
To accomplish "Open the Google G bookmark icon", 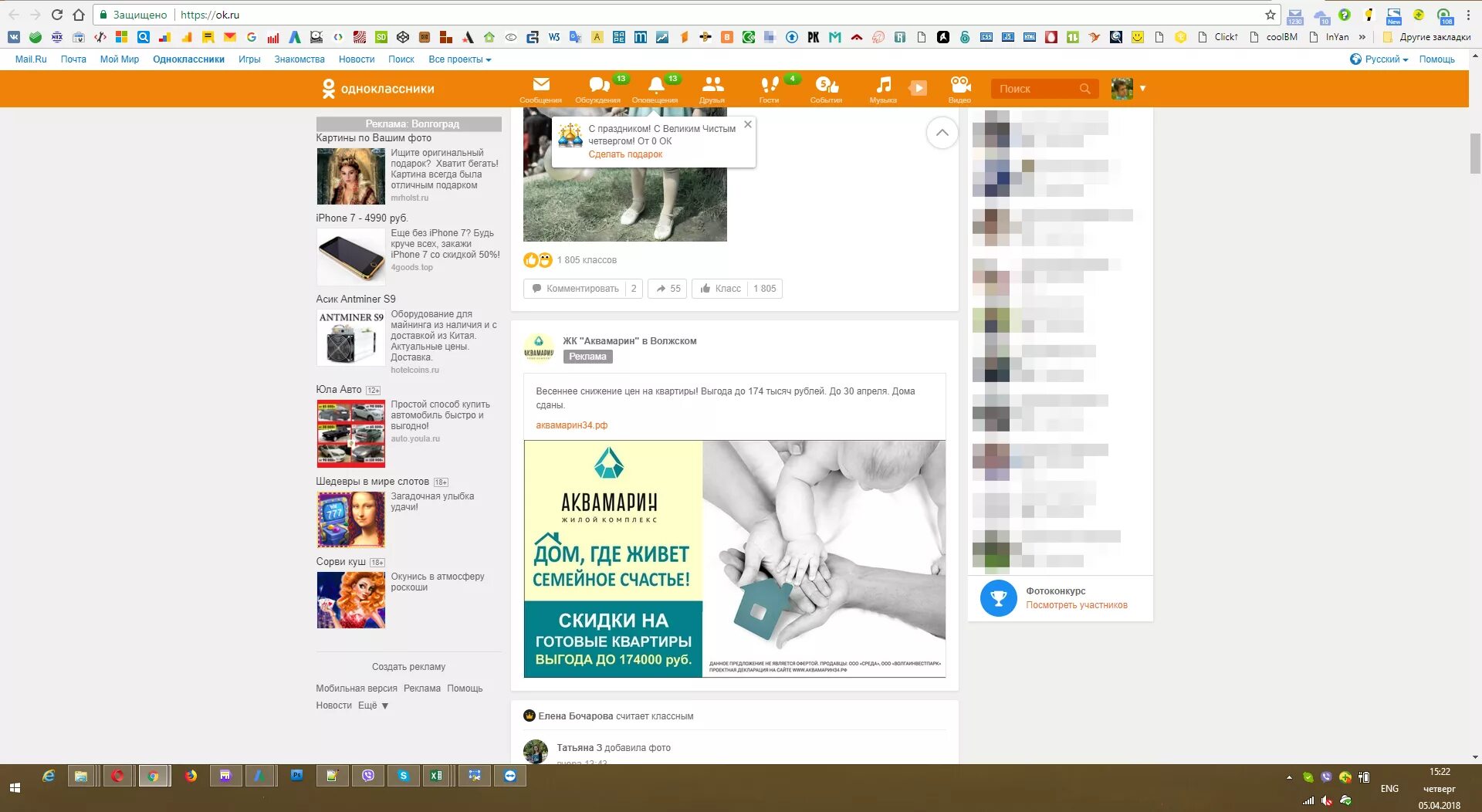I will (x=252, y=36).
